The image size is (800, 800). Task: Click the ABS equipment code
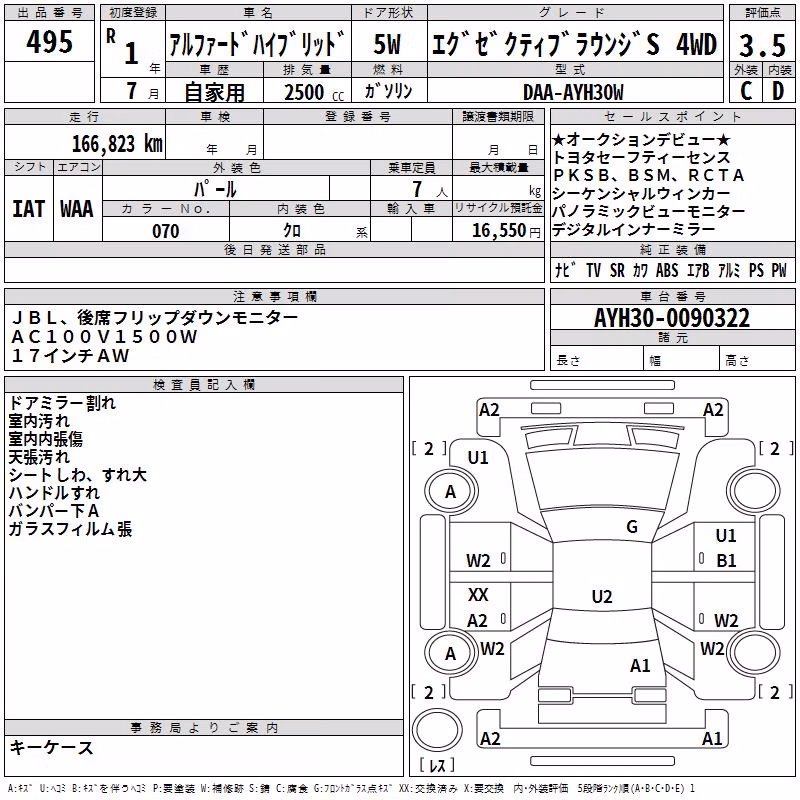(667, 270)
